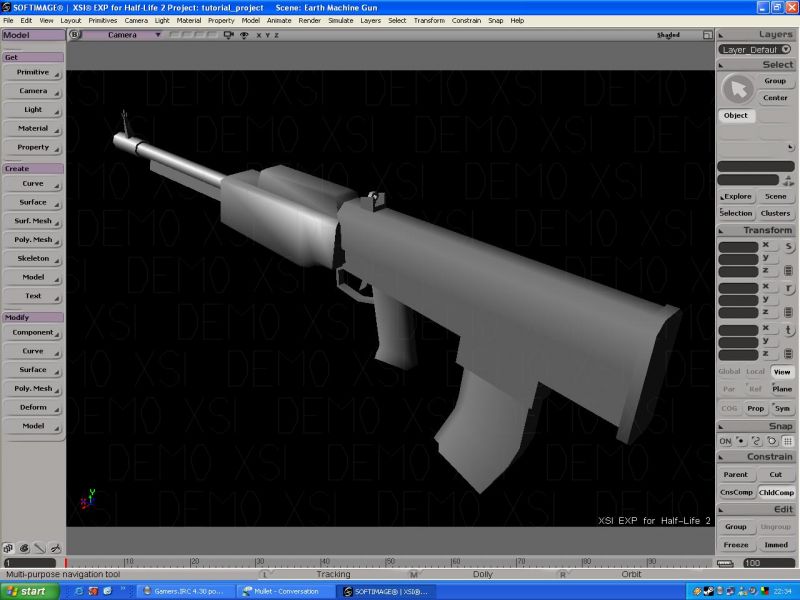Click the viewport camera icon
The height and width of the screenshot is (600, 800).
click(228, 35)
